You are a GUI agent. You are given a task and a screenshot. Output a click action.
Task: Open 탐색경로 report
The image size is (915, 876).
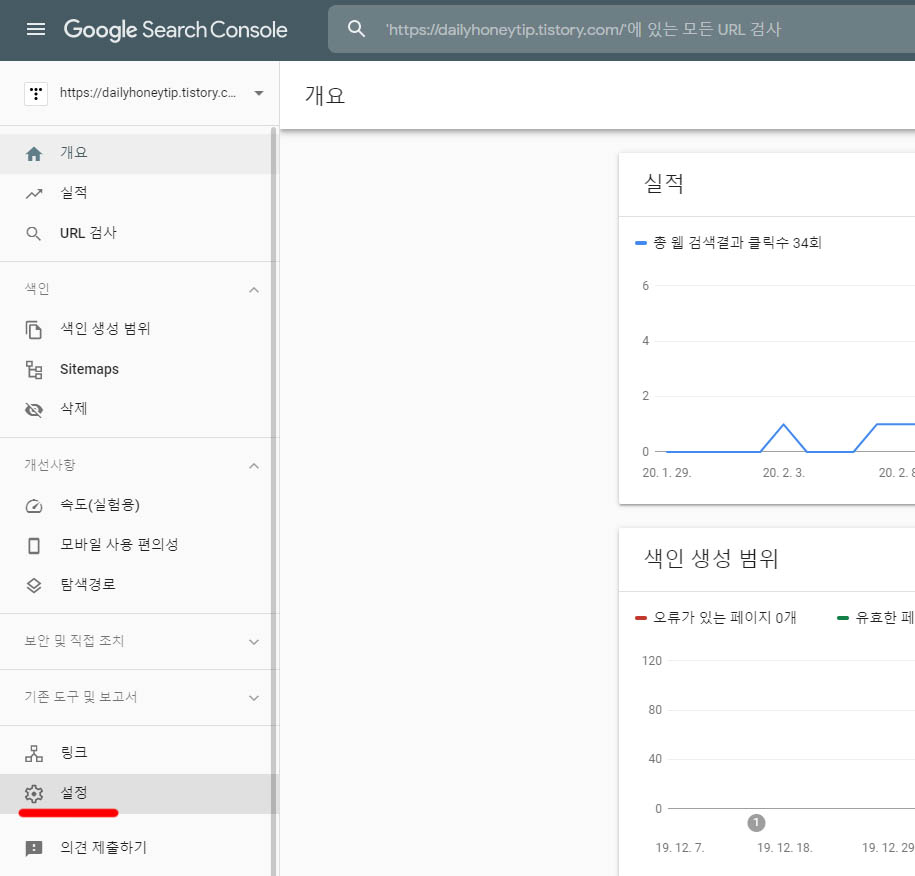coord(136,585)
